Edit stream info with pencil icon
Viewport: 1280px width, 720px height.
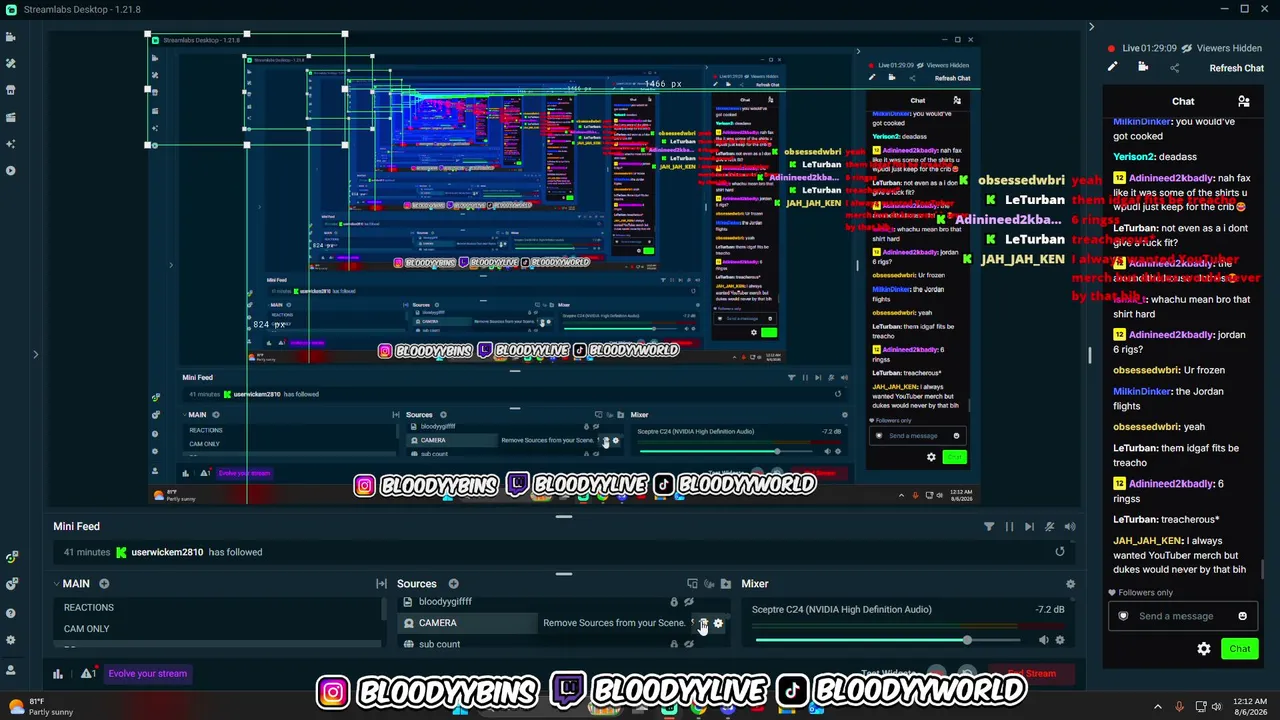click(x=1112, y=67)
